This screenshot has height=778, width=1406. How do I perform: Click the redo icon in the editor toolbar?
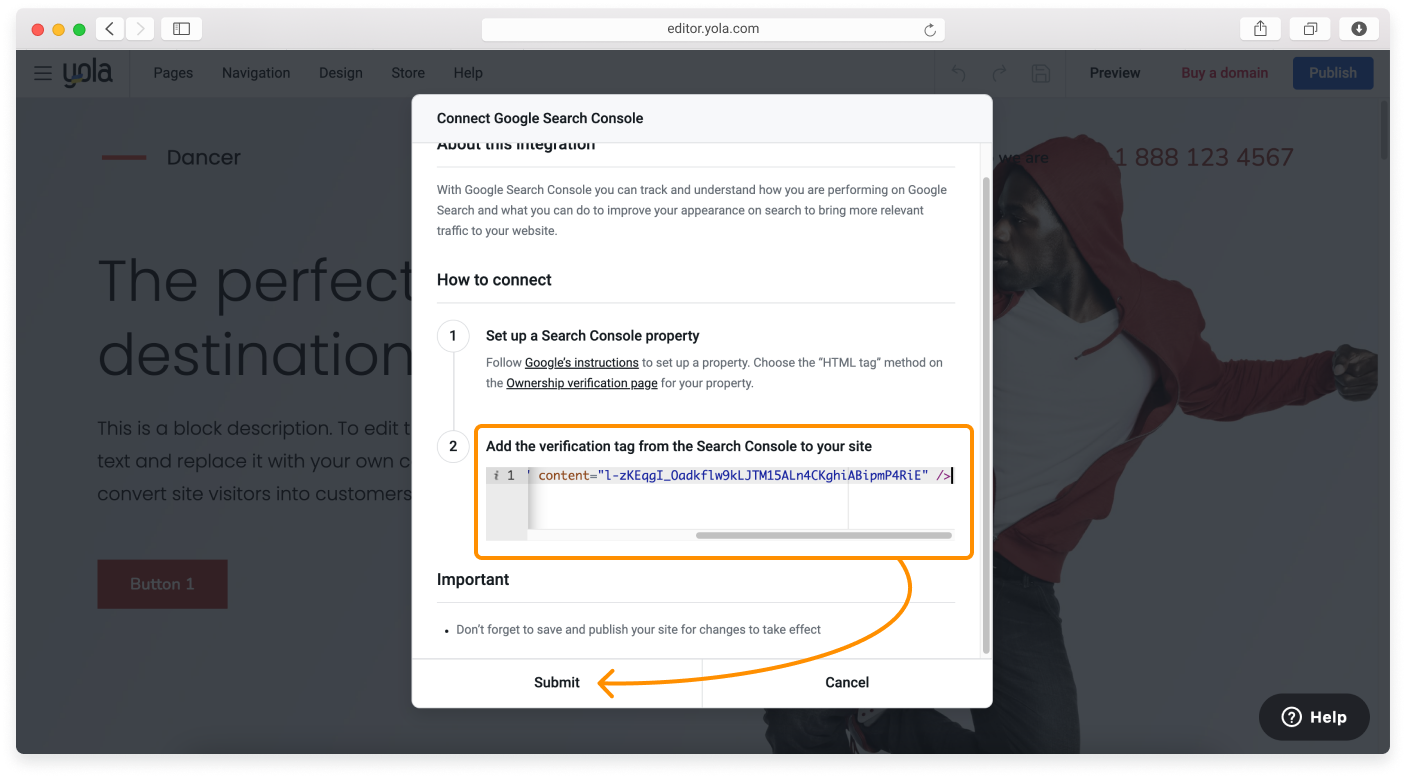[999, 73]
